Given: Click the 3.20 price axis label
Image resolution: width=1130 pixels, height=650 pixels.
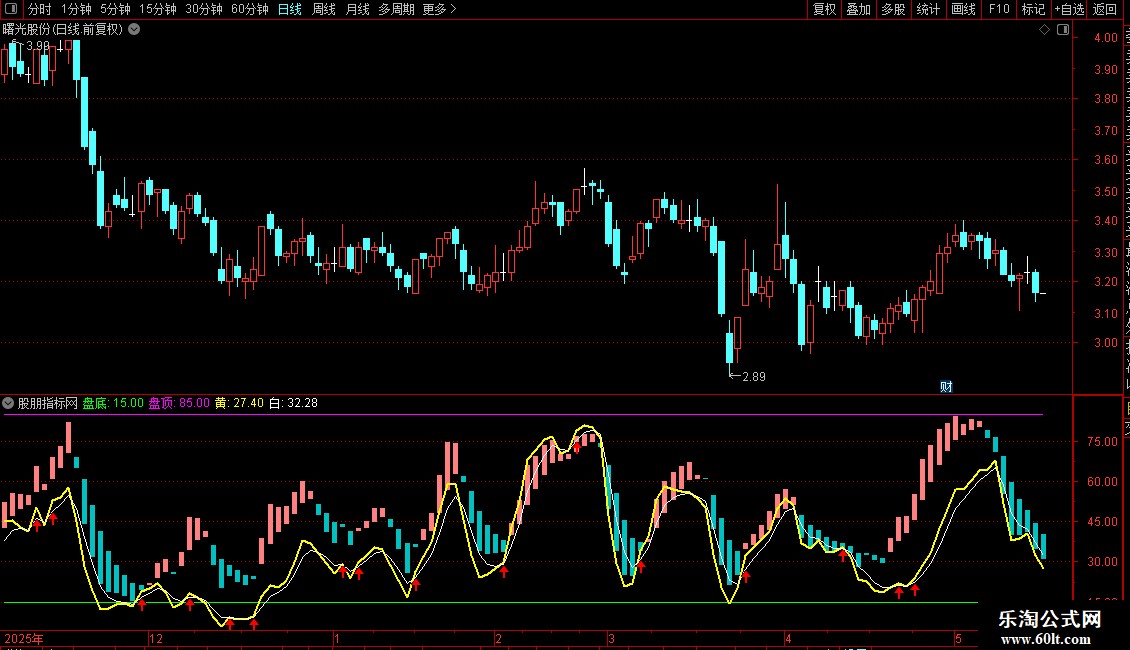Looking at the screenshot, I should (x=1105, y=282).
